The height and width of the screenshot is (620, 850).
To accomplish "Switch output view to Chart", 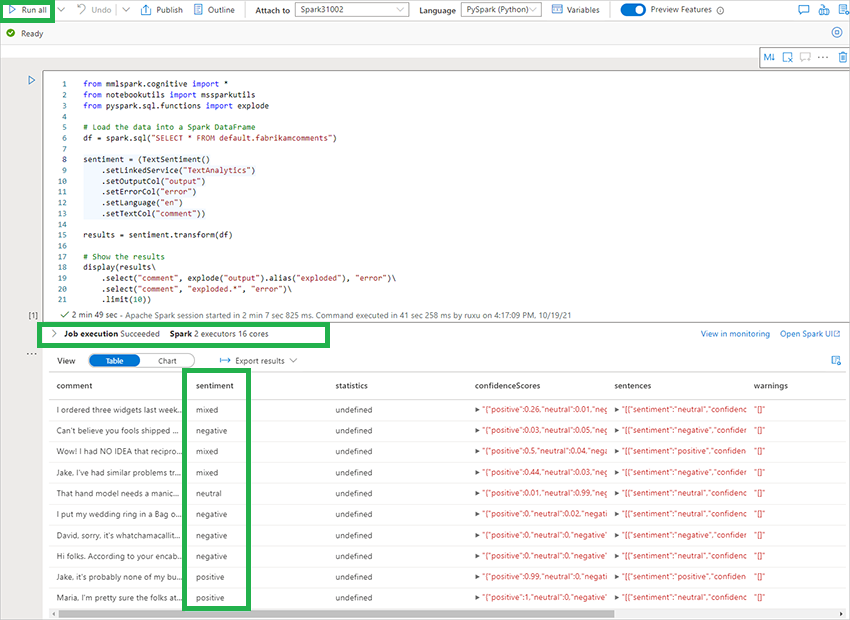I will (x=167, y=361).
